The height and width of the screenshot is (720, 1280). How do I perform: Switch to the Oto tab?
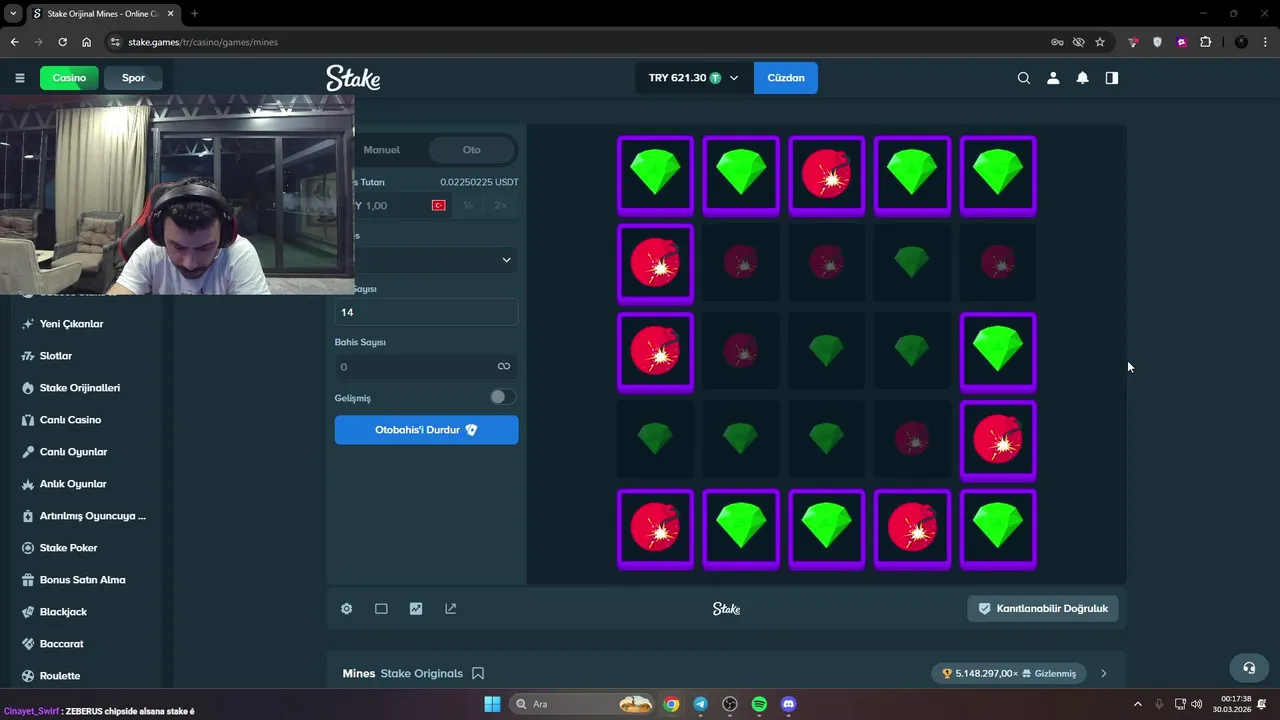[x=471, y=150]
